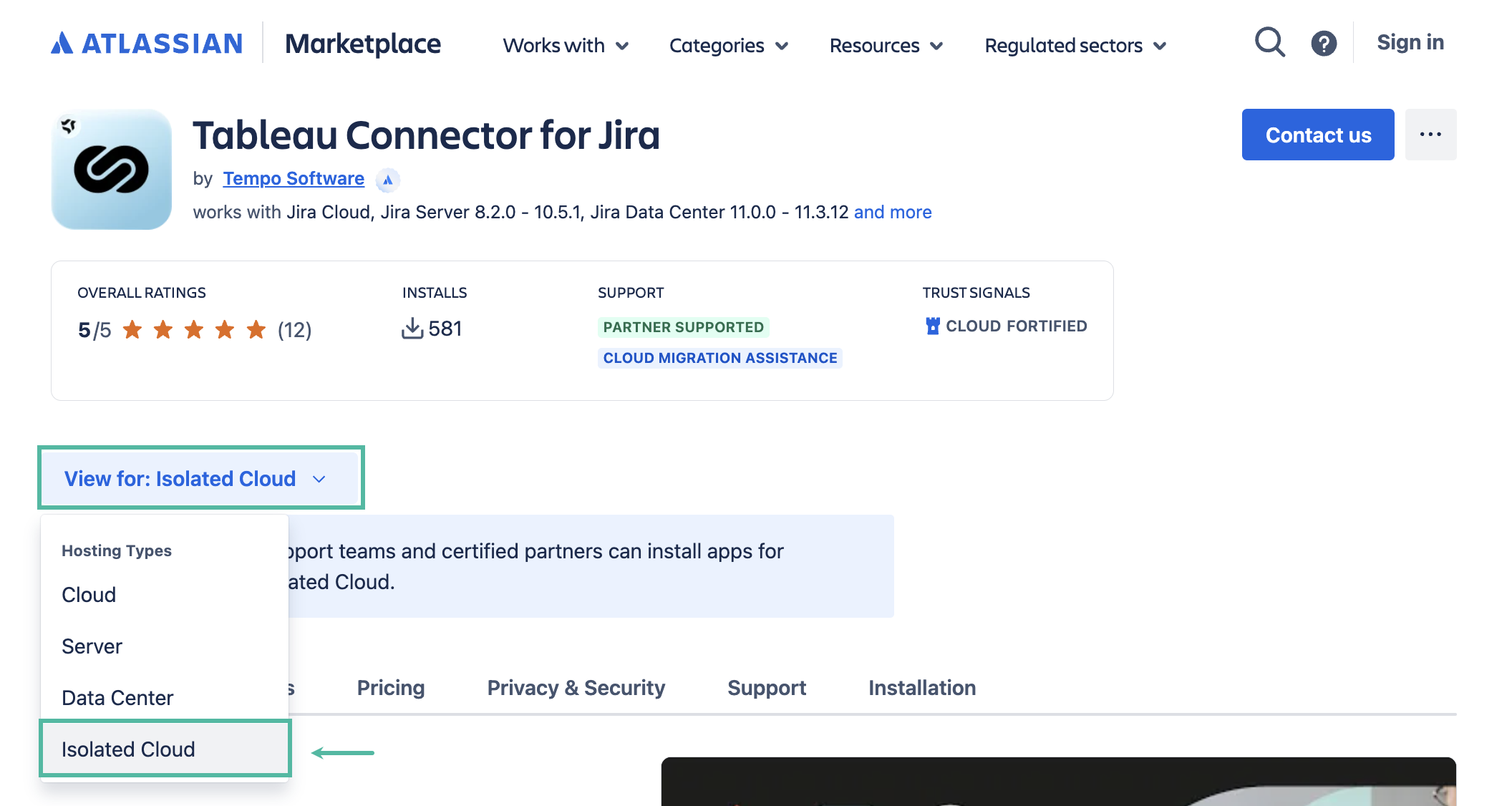Image resolution: width=1512 pixels, height=806 pixels.
Task: Switch to the Privacy & Security tab
Action: [x=576, y=688]
